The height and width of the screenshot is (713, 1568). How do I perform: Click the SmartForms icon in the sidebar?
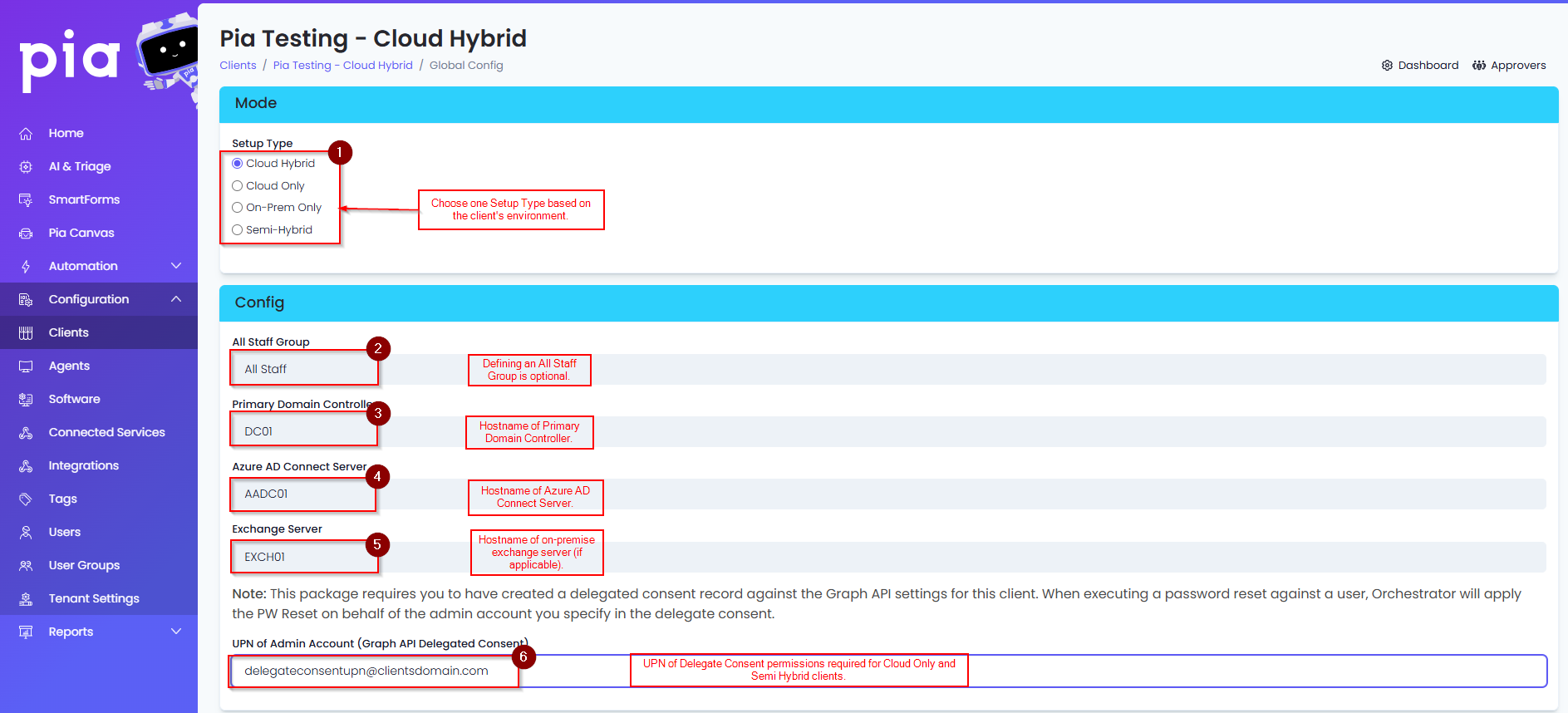point(26,199)
